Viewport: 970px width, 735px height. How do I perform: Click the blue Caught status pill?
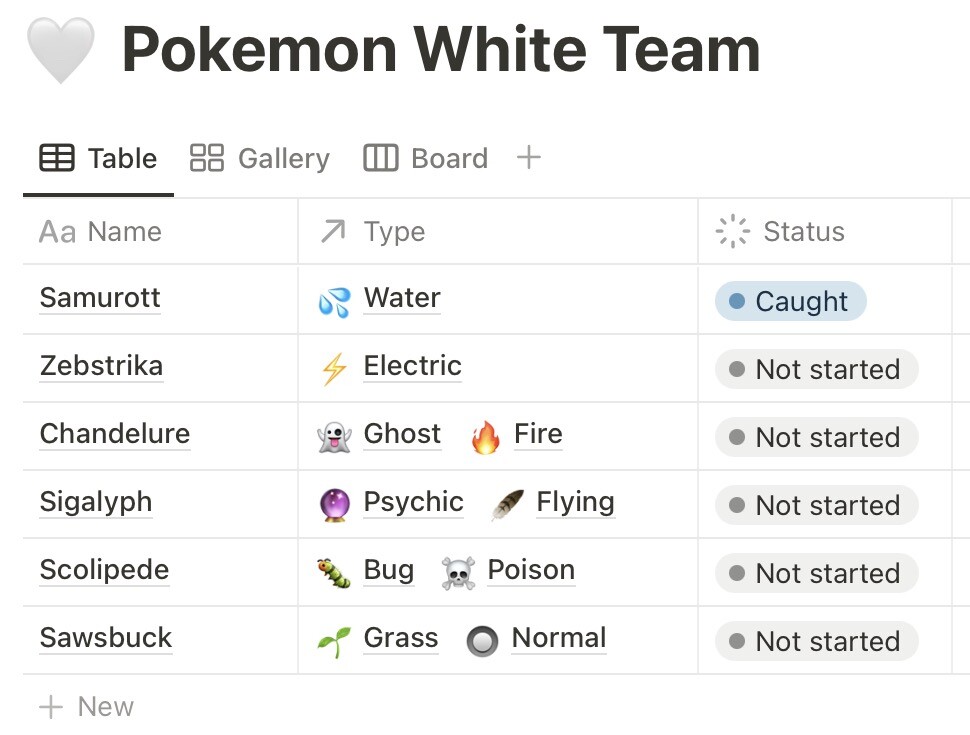(x=789, y=299)
